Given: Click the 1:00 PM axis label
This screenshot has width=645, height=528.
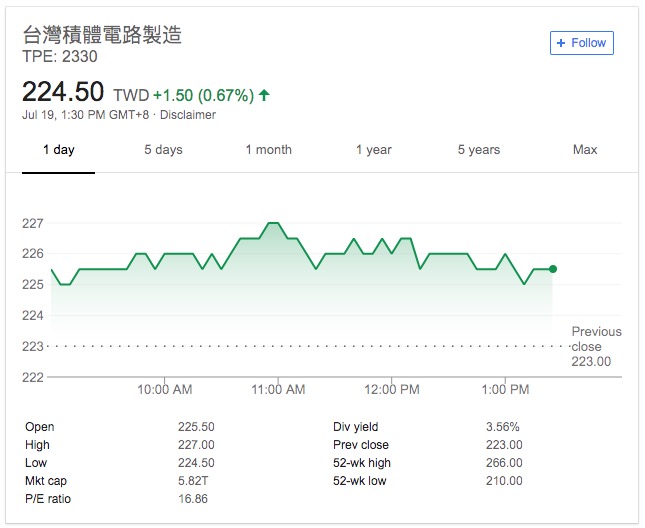Looking at the screenshot, I should tap(505, 389).
